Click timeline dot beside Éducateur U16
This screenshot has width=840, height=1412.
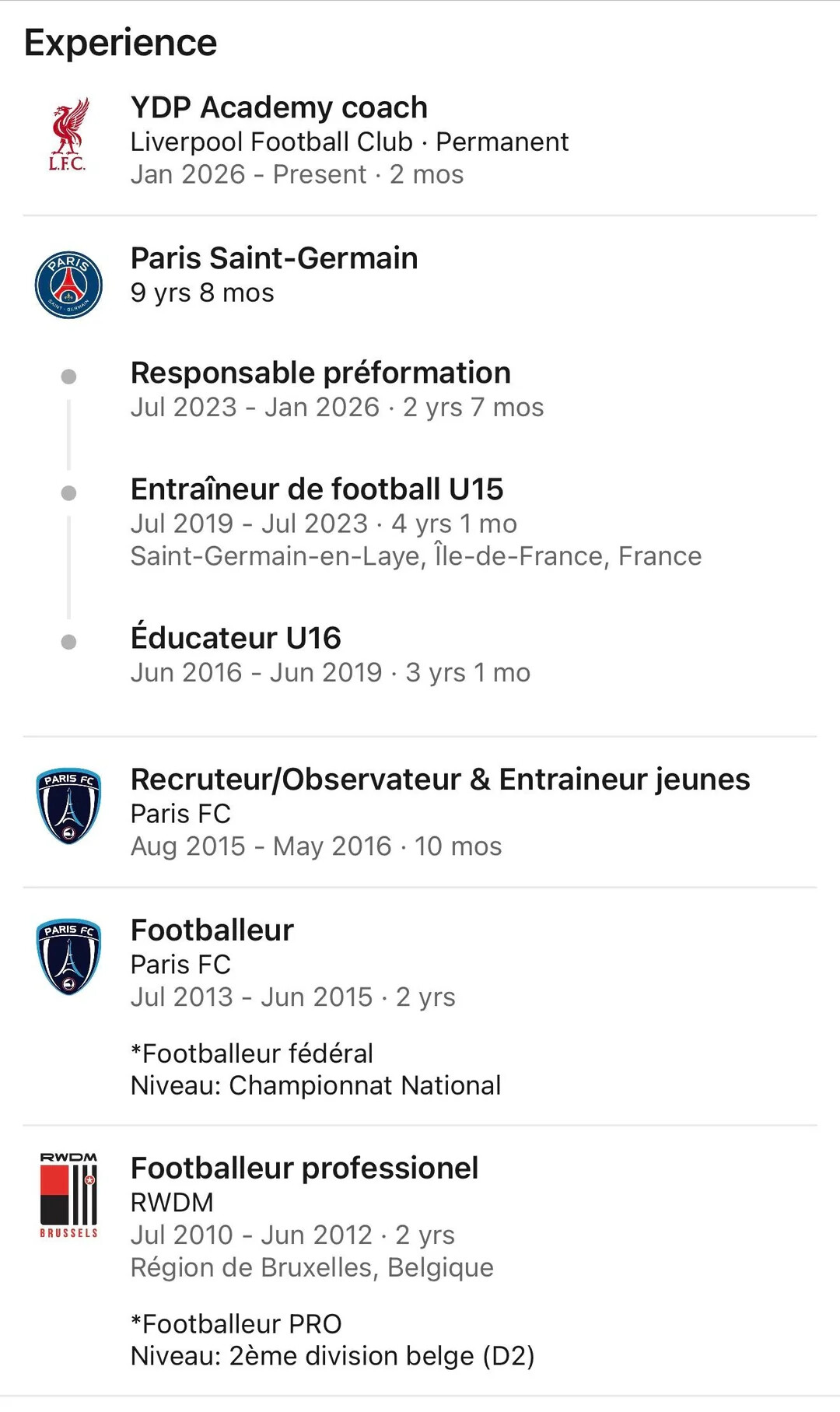tap(68, 642)
